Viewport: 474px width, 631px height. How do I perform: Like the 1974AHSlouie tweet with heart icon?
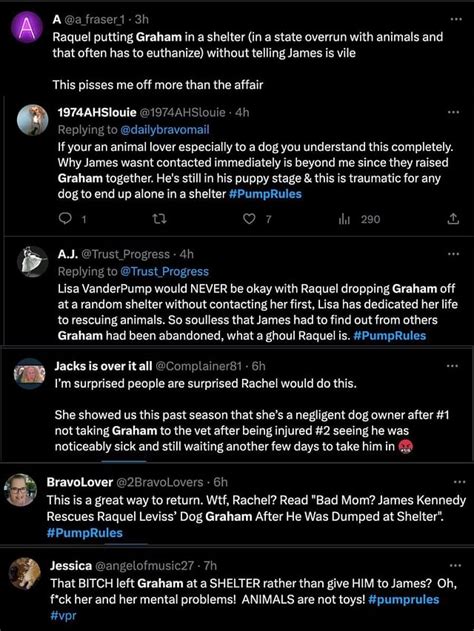(x=249, y=219)
